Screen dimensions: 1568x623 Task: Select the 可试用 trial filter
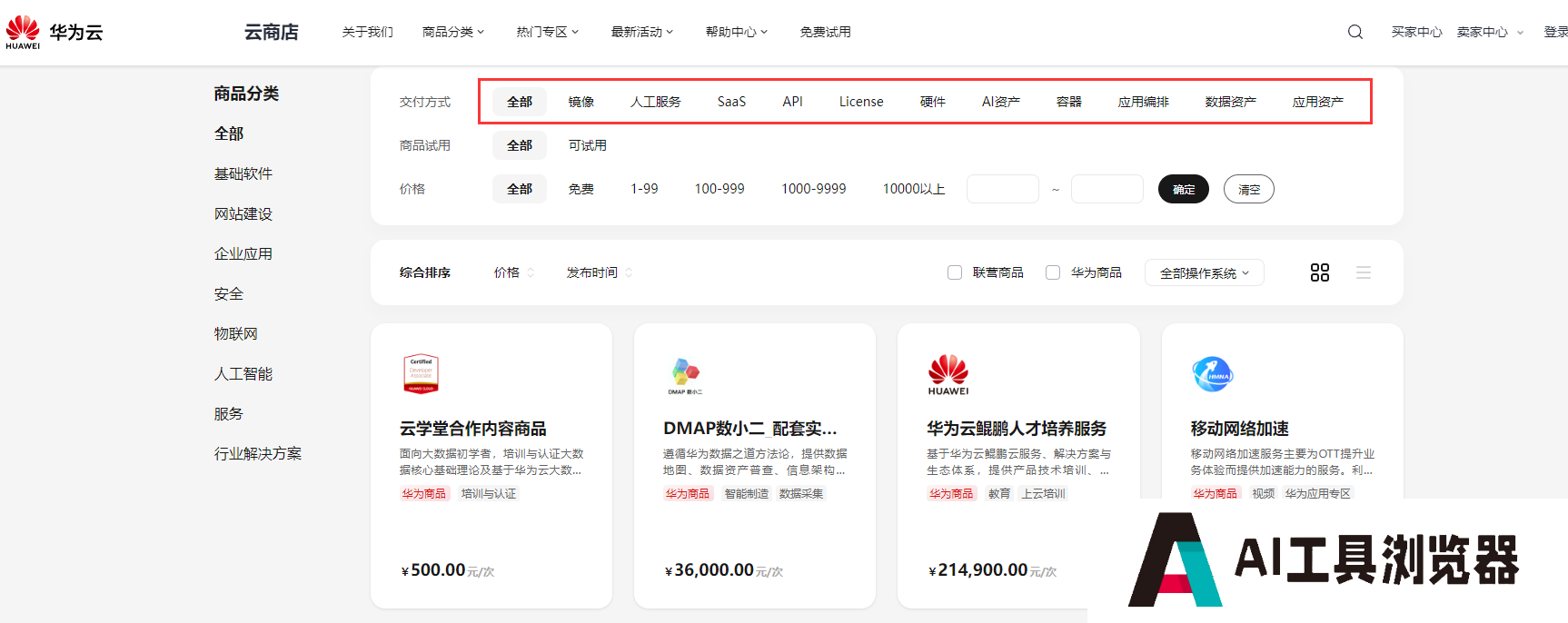pyautogui.click(x=587, y=145)
